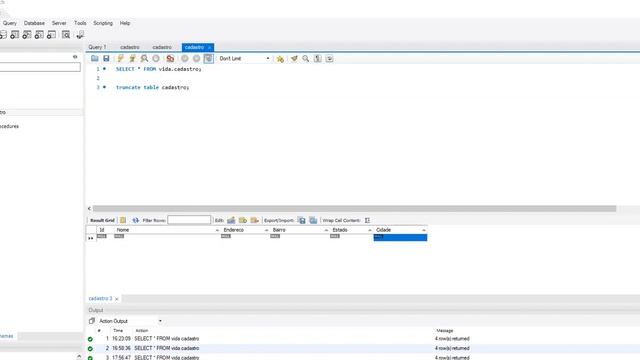Close the active cadastro tab

click(x=209, y=48)
